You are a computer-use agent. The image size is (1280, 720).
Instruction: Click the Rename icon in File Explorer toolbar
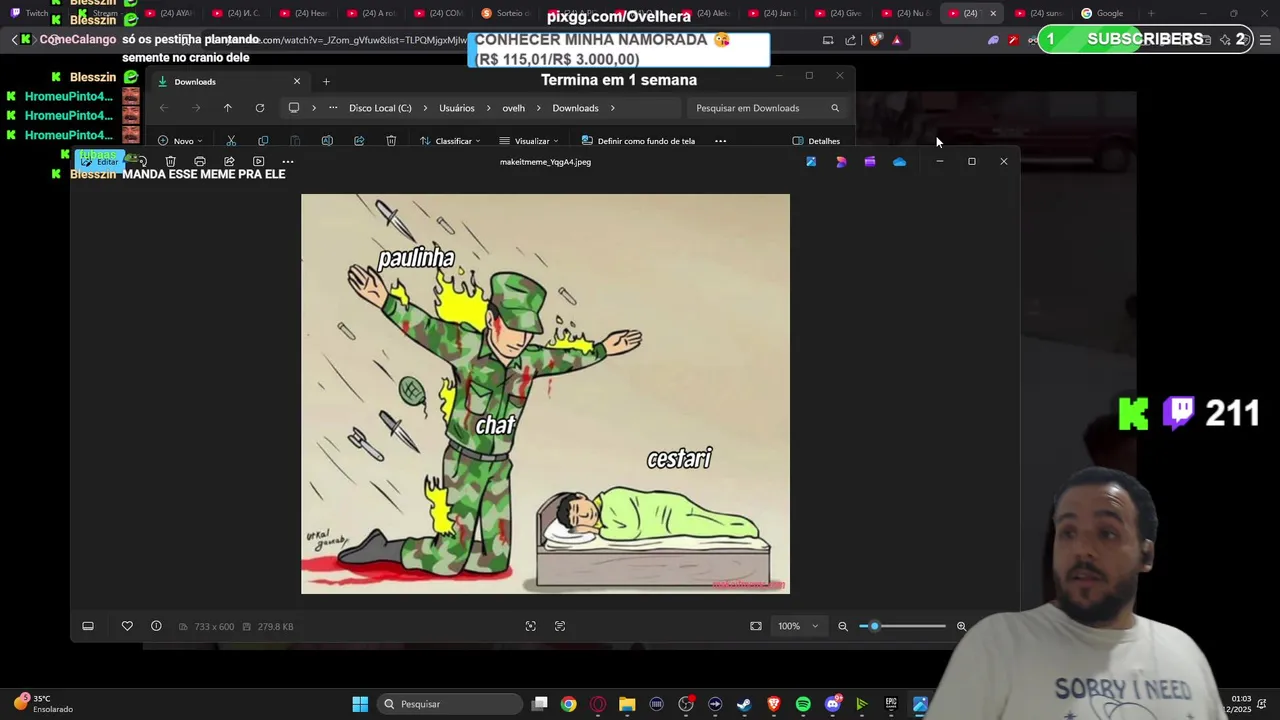click(x=327, y=141)
